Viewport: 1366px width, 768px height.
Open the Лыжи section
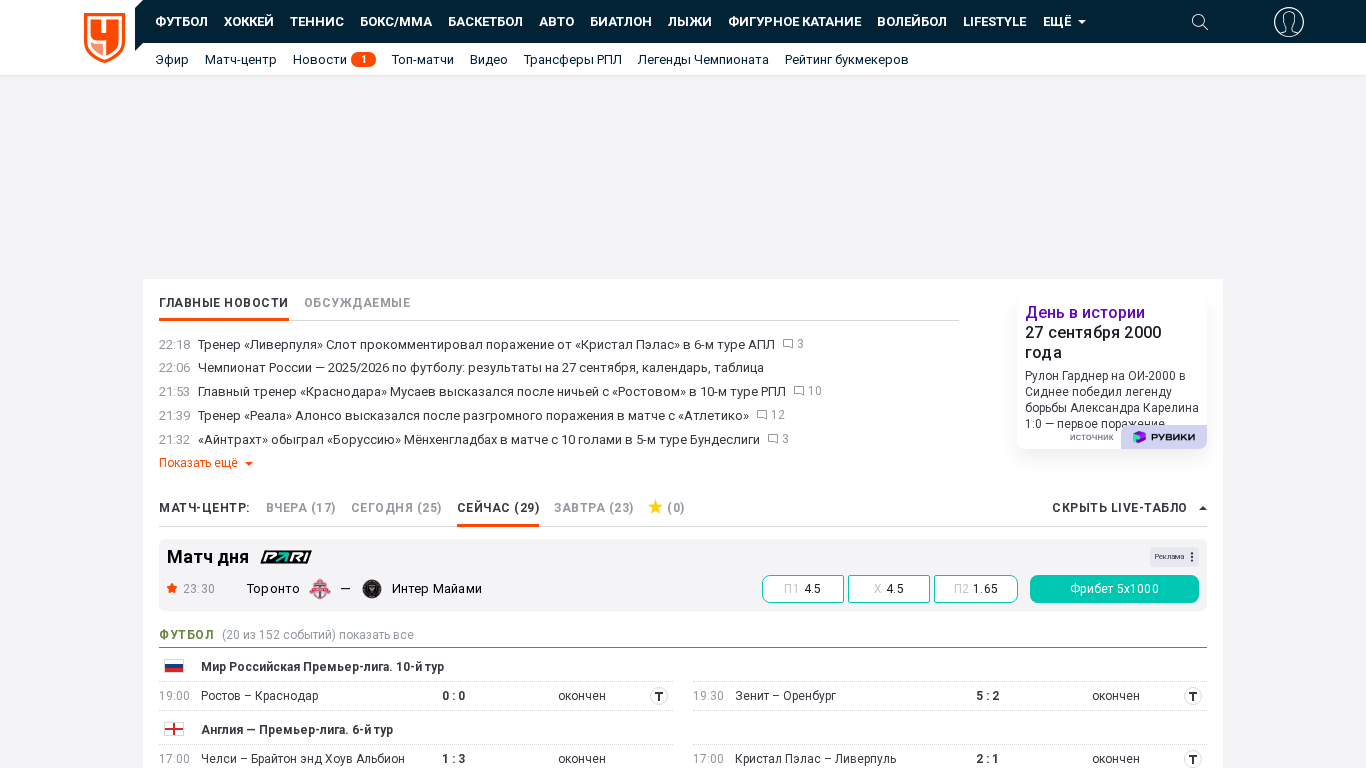pyautogui.click(x=690, y=22)
